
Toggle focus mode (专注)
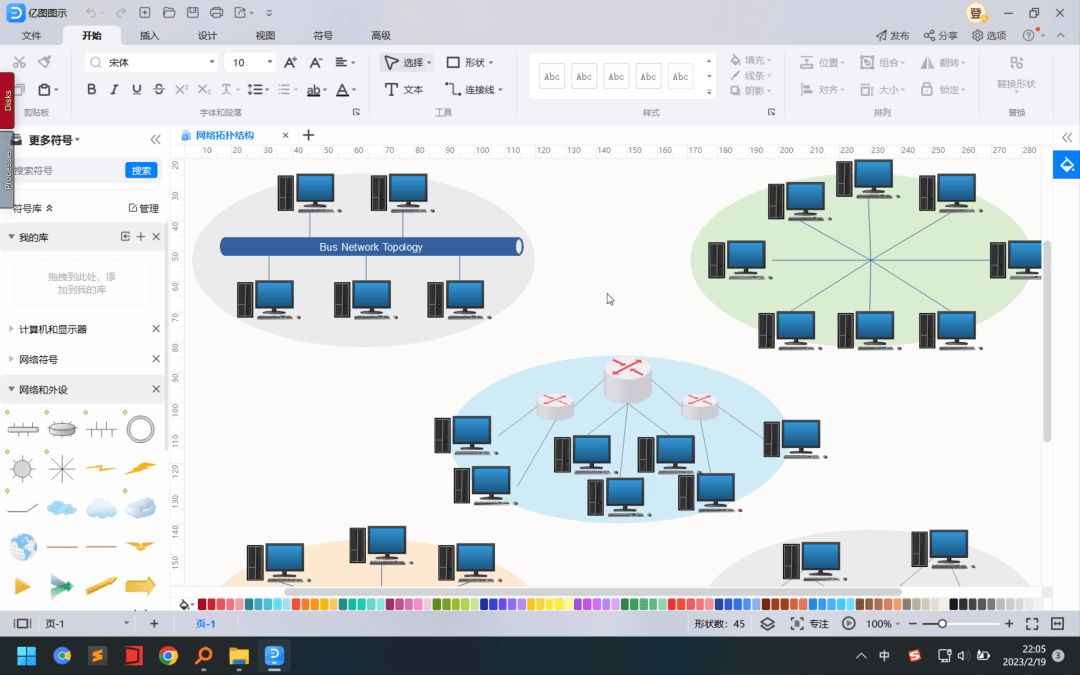coord(809,623)
